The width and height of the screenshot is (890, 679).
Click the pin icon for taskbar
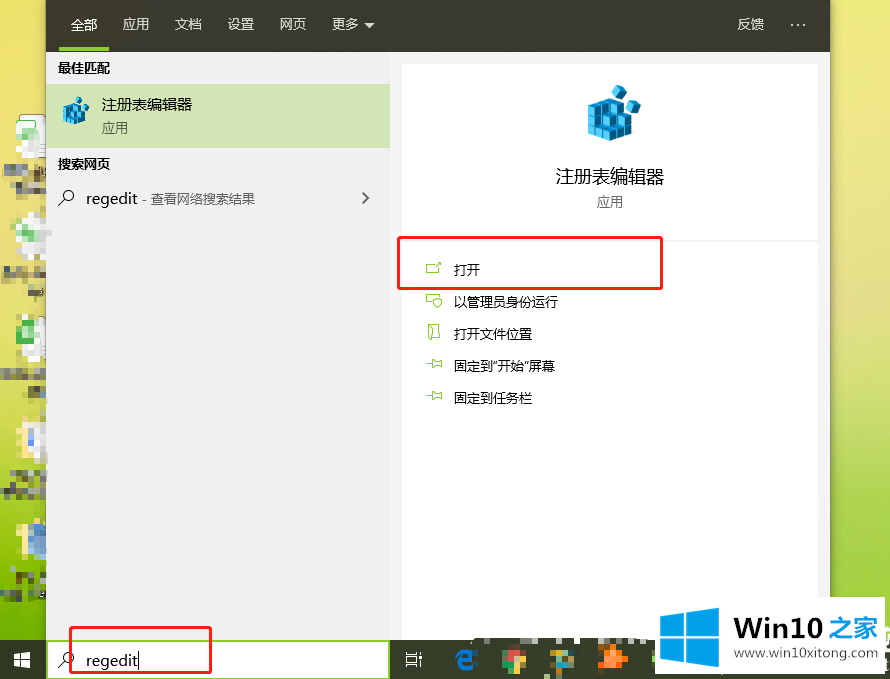[x=434, y=396]
